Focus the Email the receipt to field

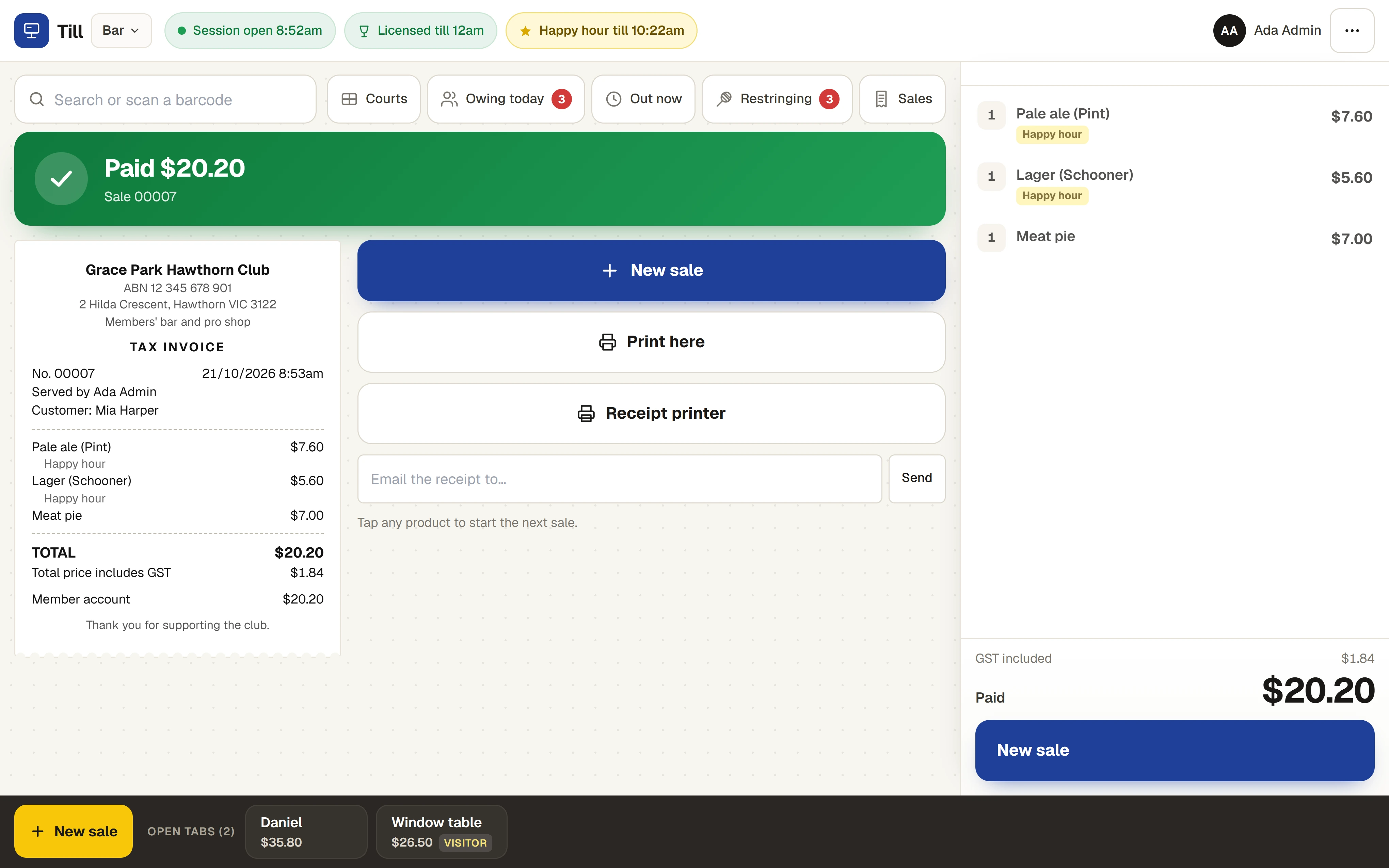[x=620, y=479]
